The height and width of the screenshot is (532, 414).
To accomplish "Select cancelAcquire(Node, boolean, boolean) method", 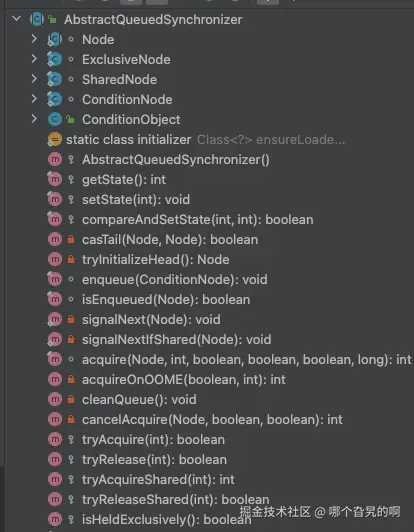I will pyautogui.click(x=212, y=420).
